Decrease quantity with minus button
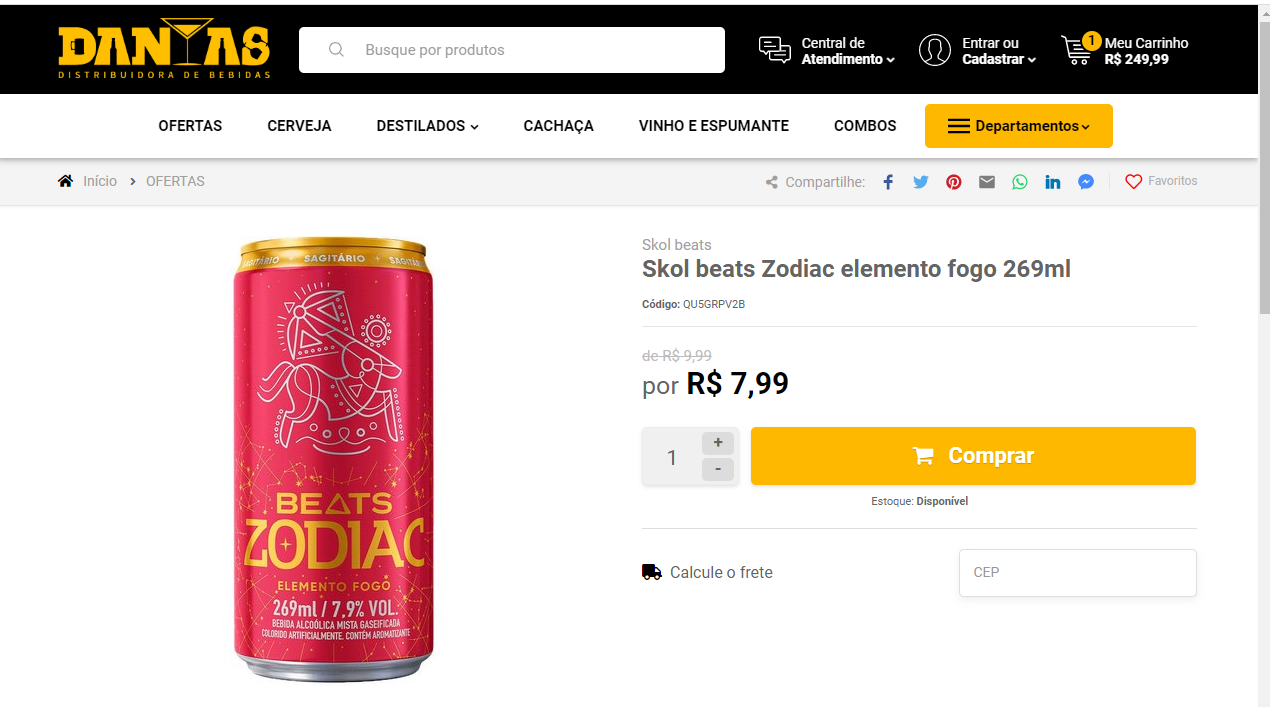Viewport: 1270px width, 707px height. click(718, 469)
